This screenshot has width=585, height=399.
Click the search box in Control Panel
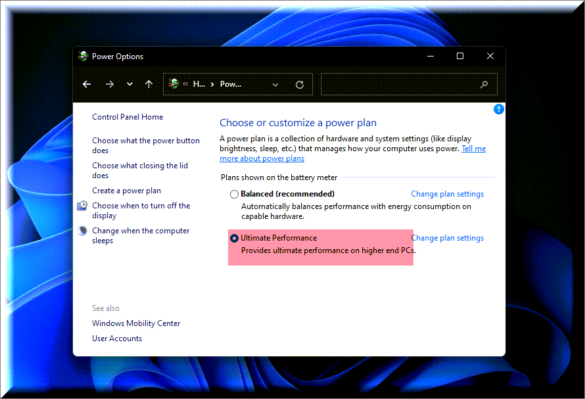tap(409, 84)
